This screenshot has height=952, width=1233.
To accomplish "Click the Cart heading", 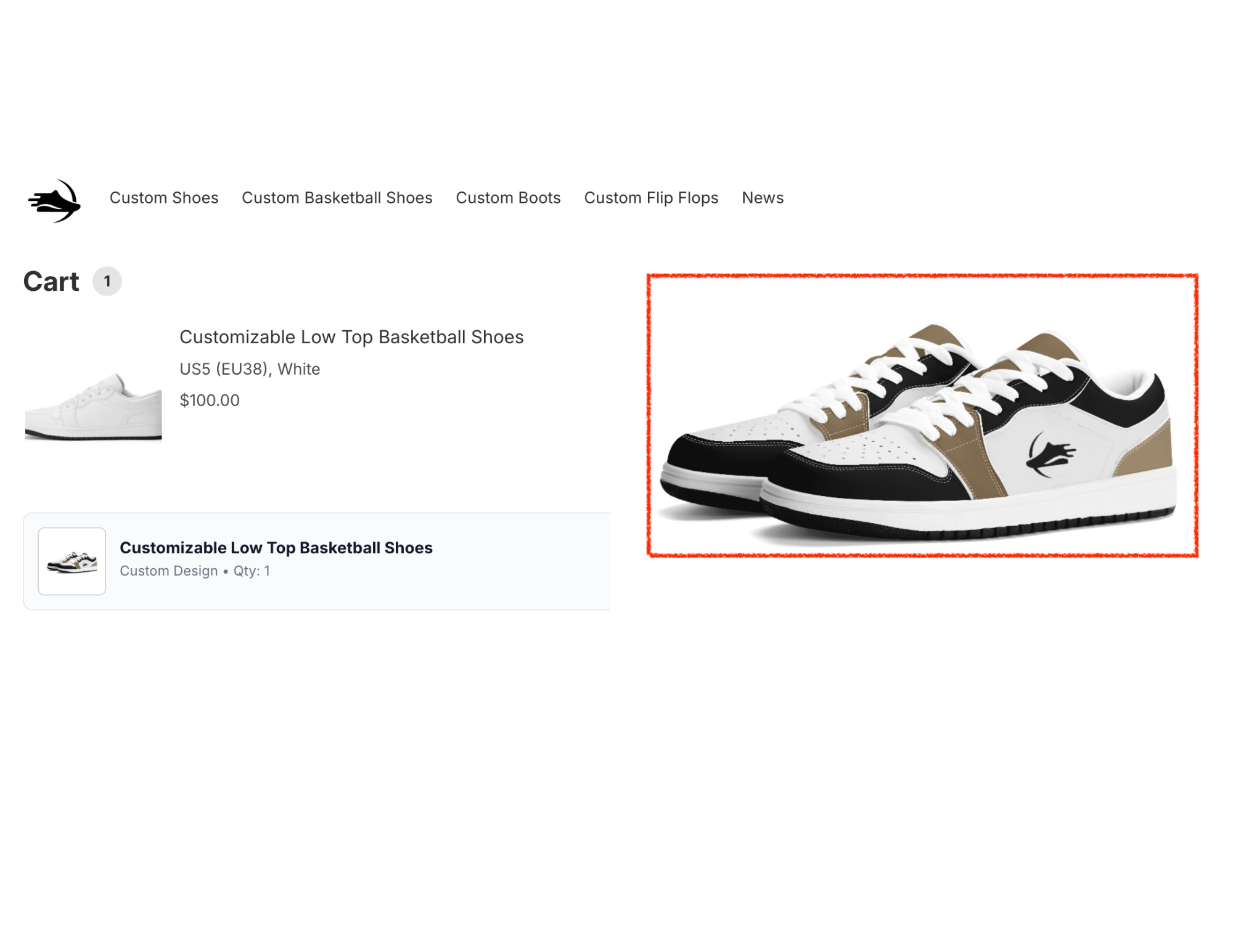I will click(51, 282).
